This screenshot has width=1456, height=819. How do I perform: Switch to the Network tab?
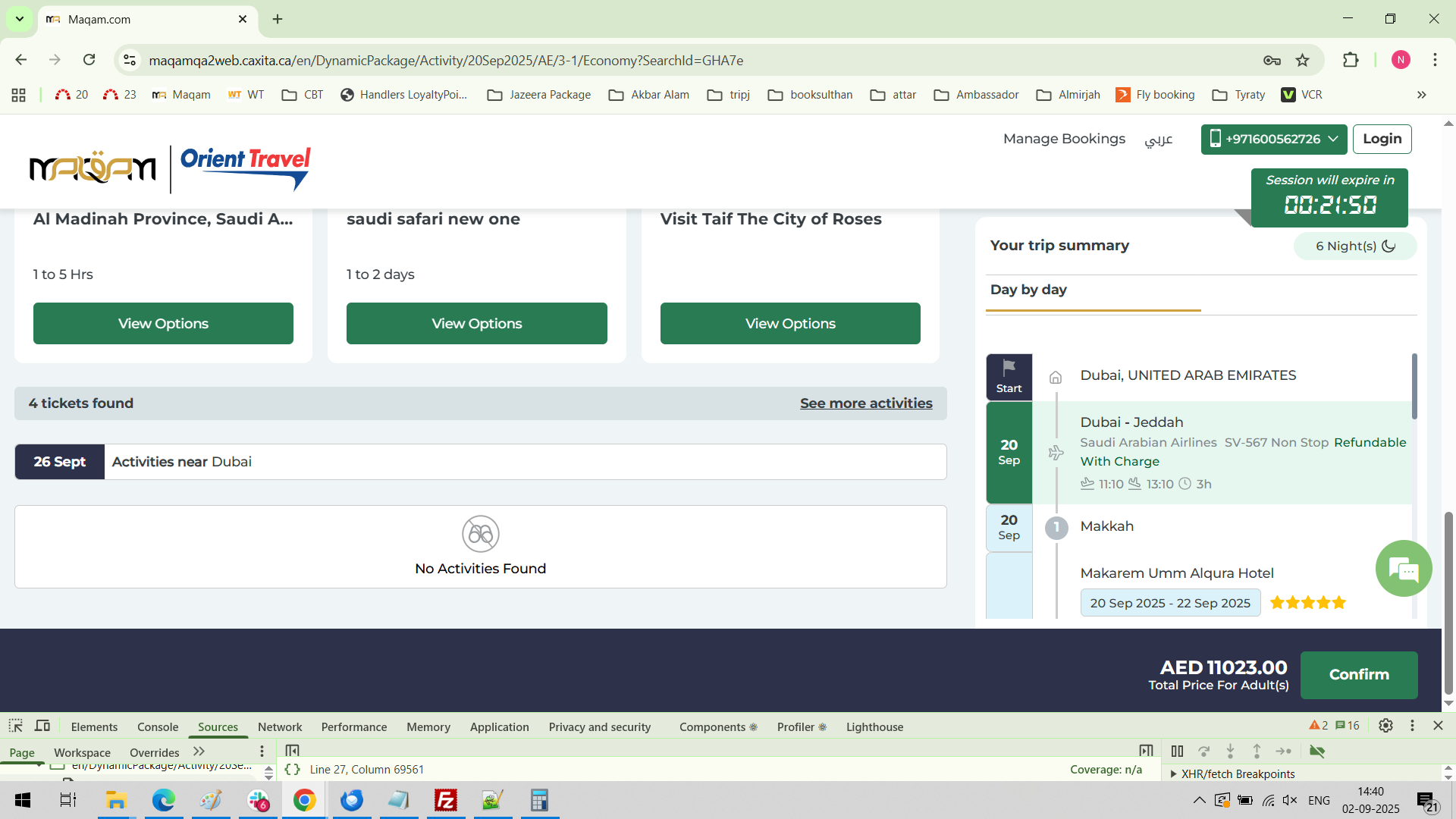click(279, 726)
